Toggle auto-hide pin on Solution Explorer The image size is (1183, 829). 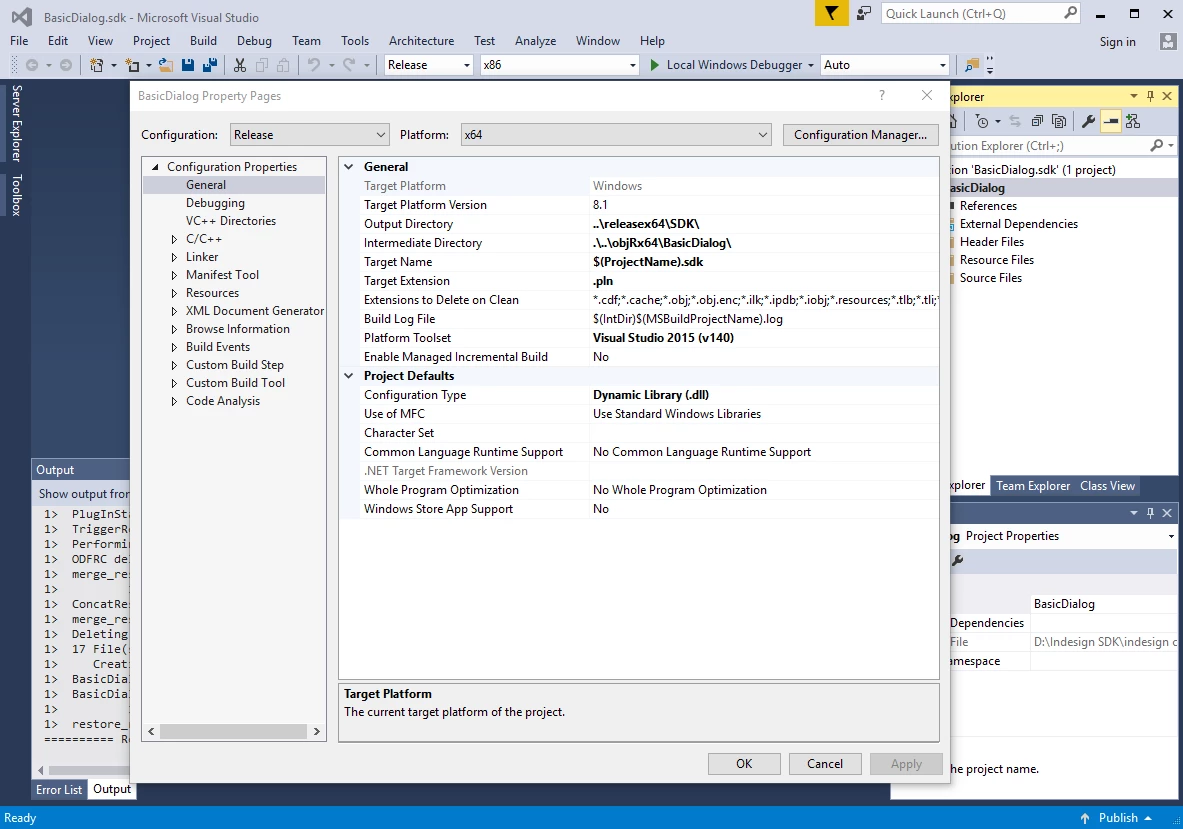pos(1151,96)
